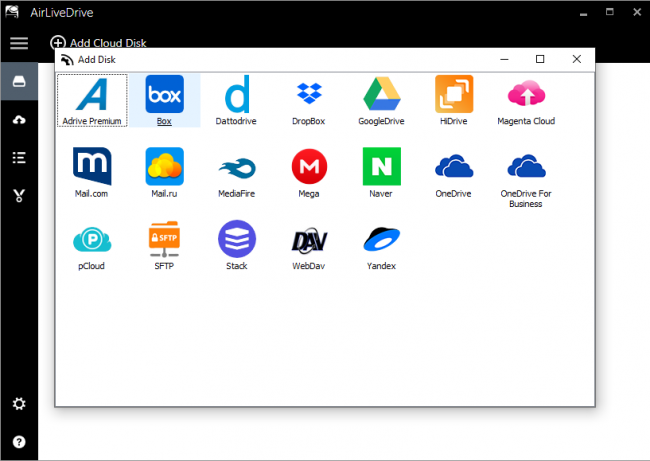Viewport: 650px width, 461px height.
Task: Select DropBox as the cloud disk
Action: (x=309, y=96)
